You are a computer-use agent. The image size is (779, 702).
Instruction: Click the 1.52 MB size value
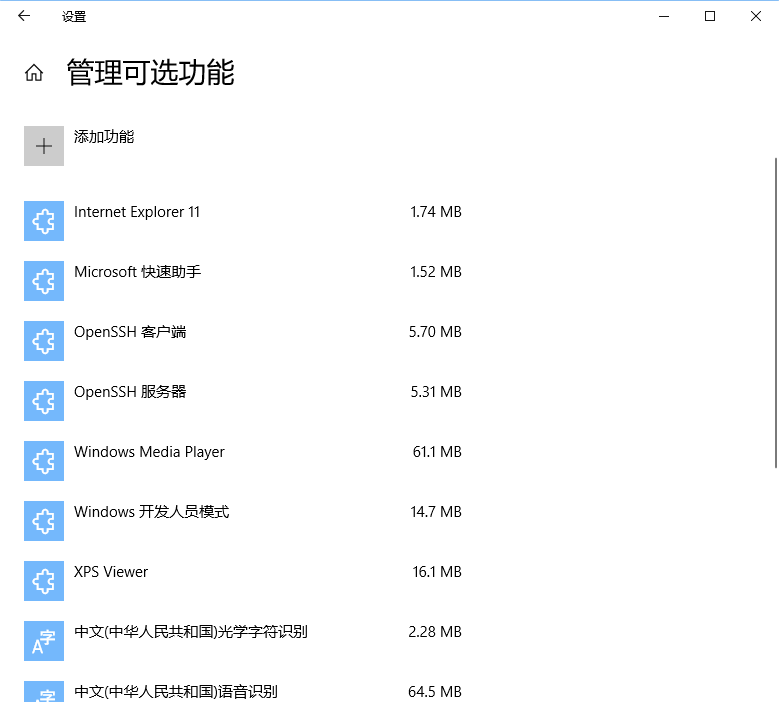(436, 272)
